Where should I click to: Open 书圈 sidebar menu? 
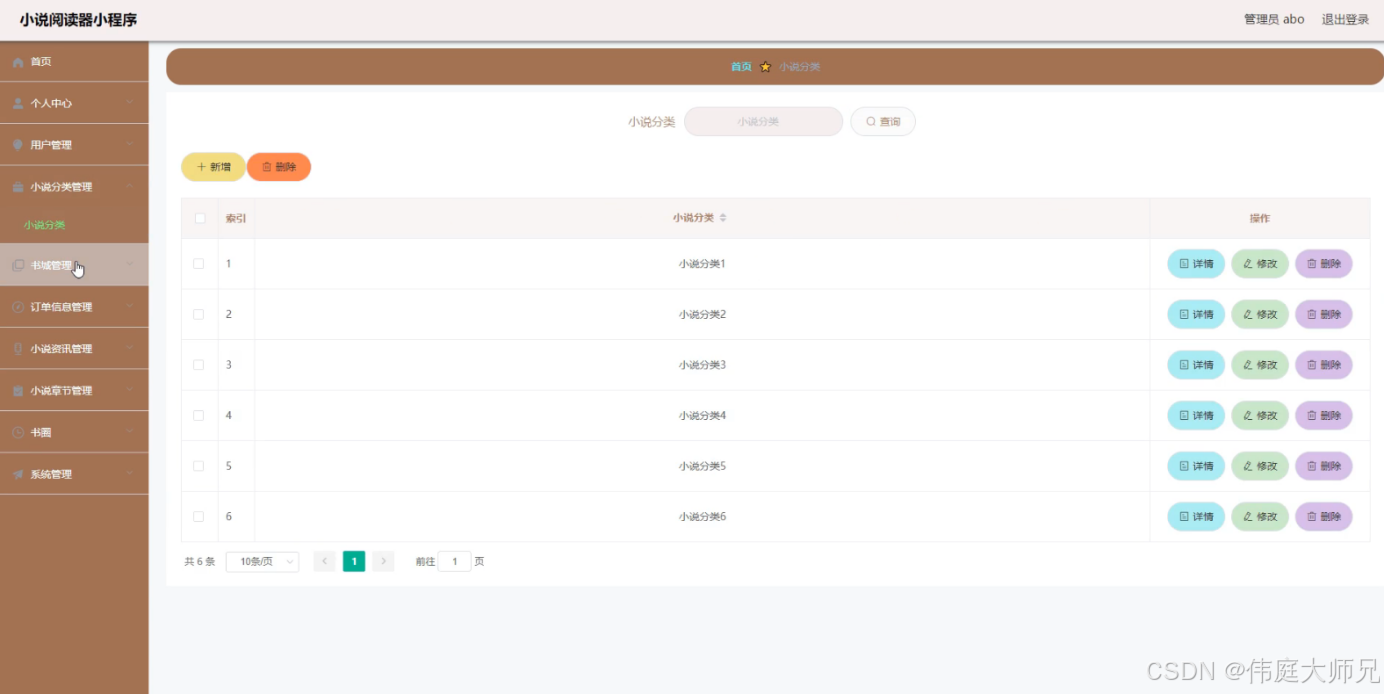tap(74, 433)
